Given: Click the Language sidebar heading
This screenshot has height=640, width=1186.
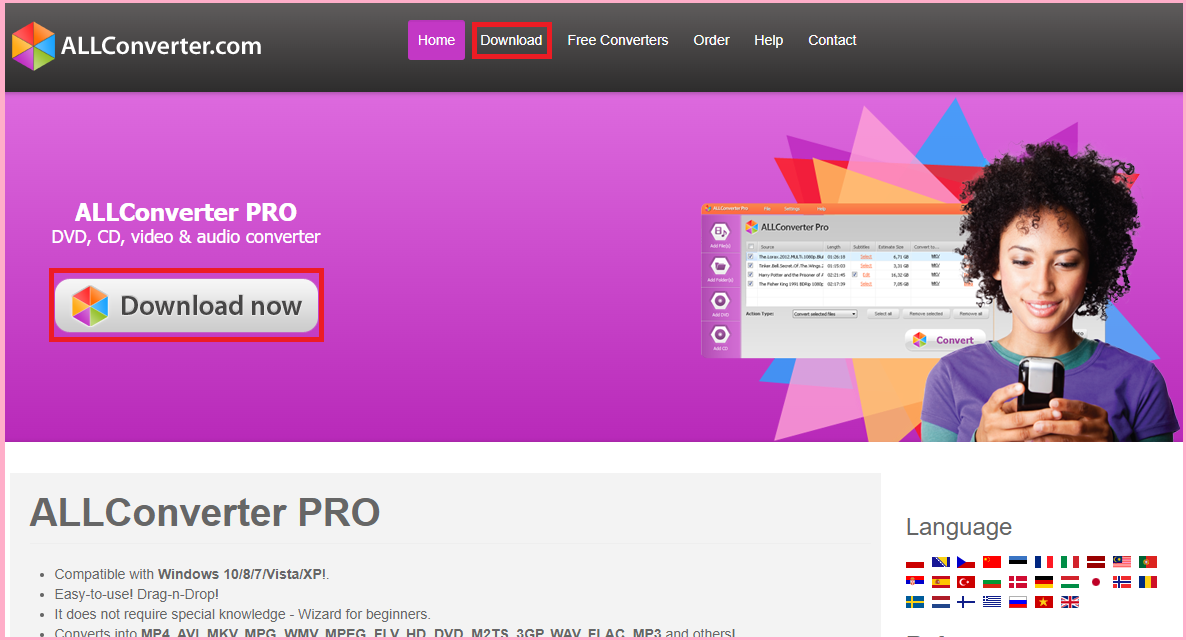Looking at the screenshot, I should coord(959,527).
